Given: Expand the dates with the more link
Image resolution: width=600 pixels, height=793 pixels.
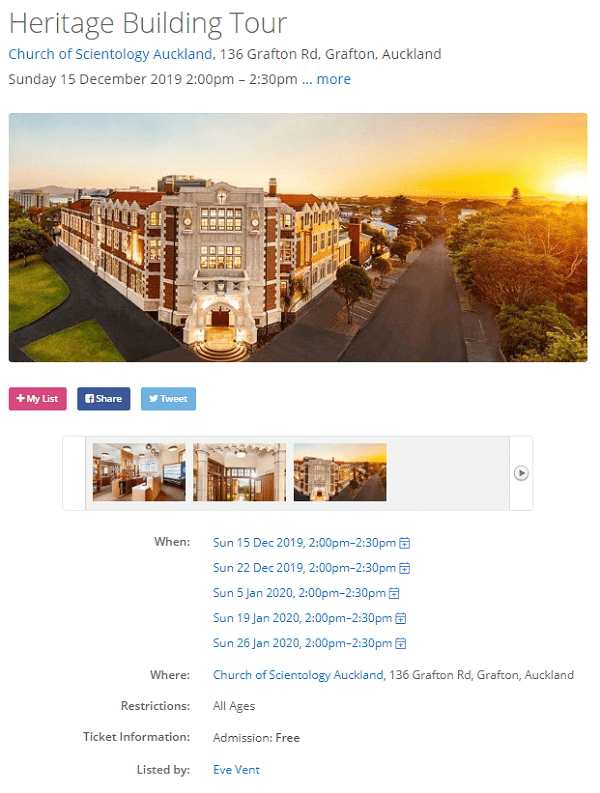Looking at the screenshot, I should [333, 79].
